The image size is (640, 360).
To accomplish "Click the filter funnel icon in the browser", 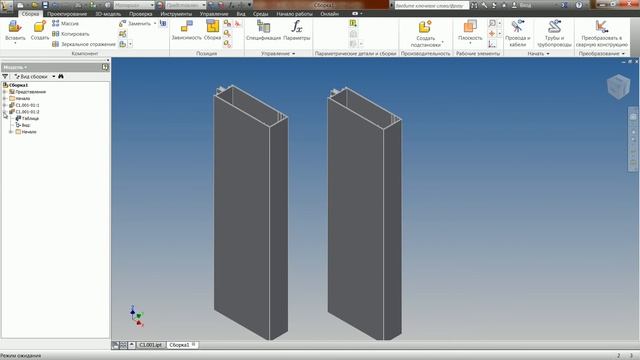I will [x=5, y=76].
